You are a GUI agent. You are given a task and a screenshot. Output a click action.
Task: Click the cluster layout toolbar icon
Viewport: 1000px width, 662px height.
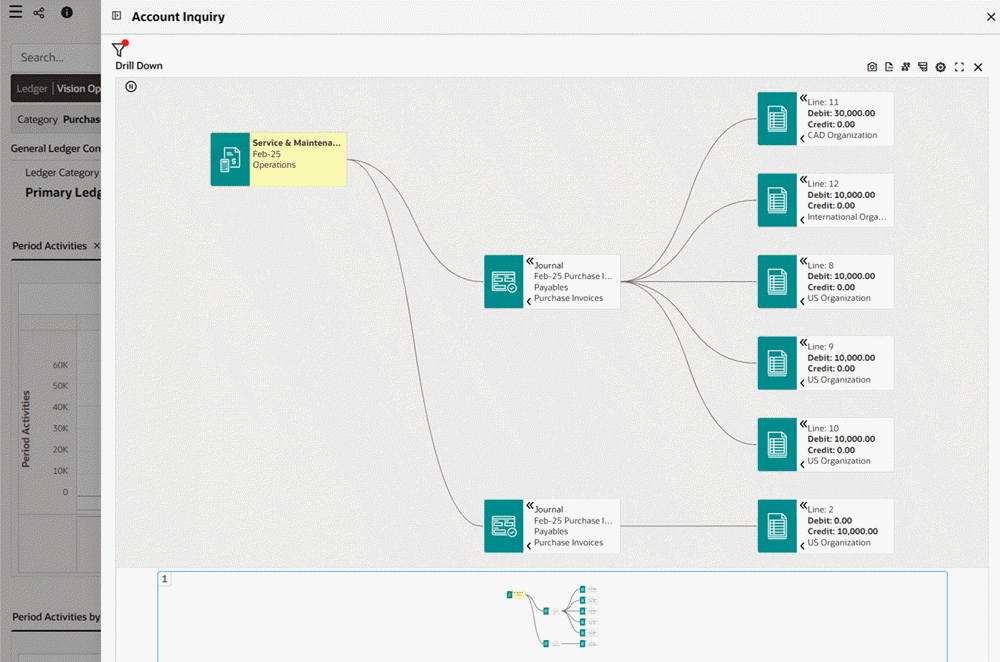[906, 67]
